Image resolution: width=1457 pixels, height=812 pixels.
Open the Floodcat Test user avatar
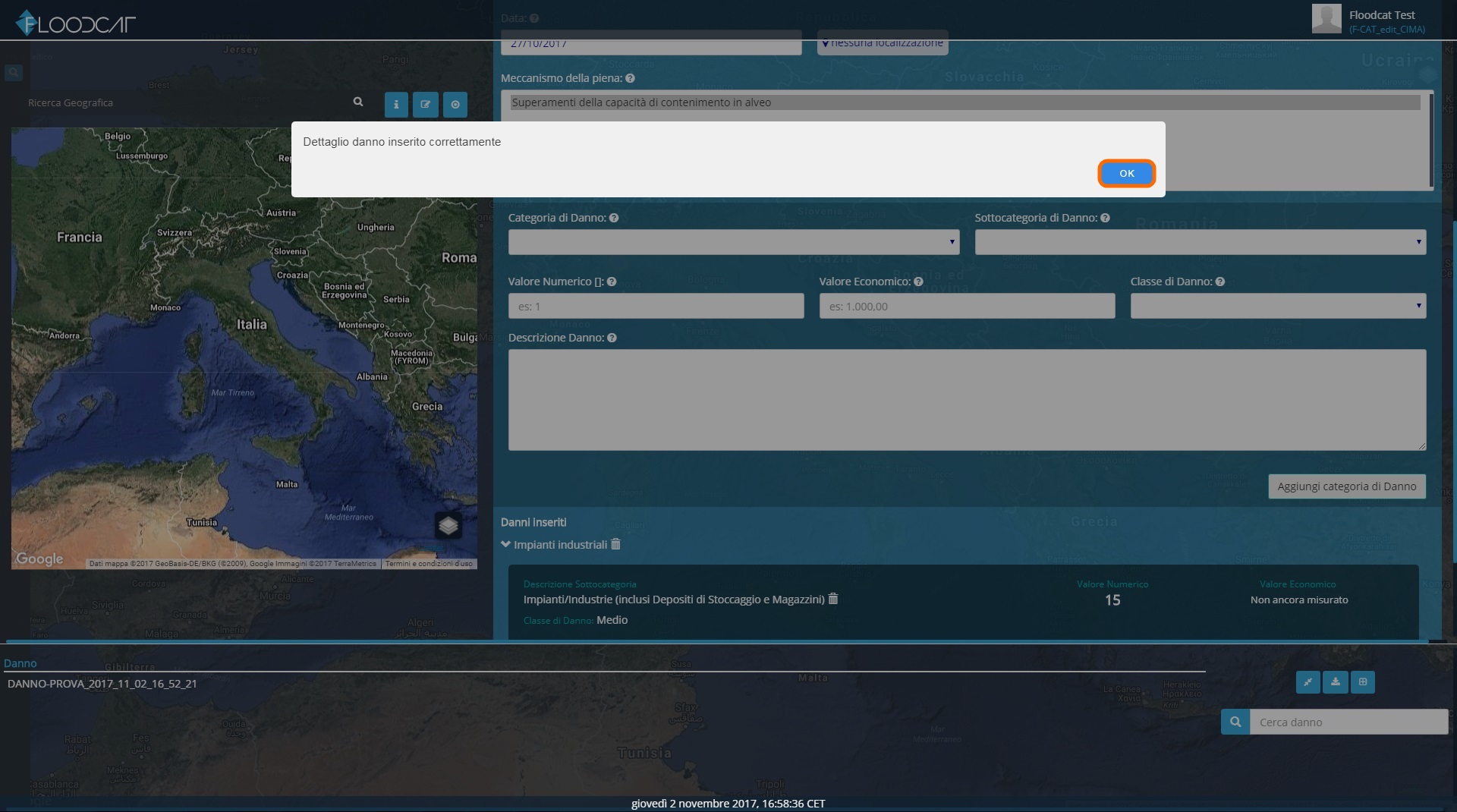pyautogui.click(x=1326, y=18)
